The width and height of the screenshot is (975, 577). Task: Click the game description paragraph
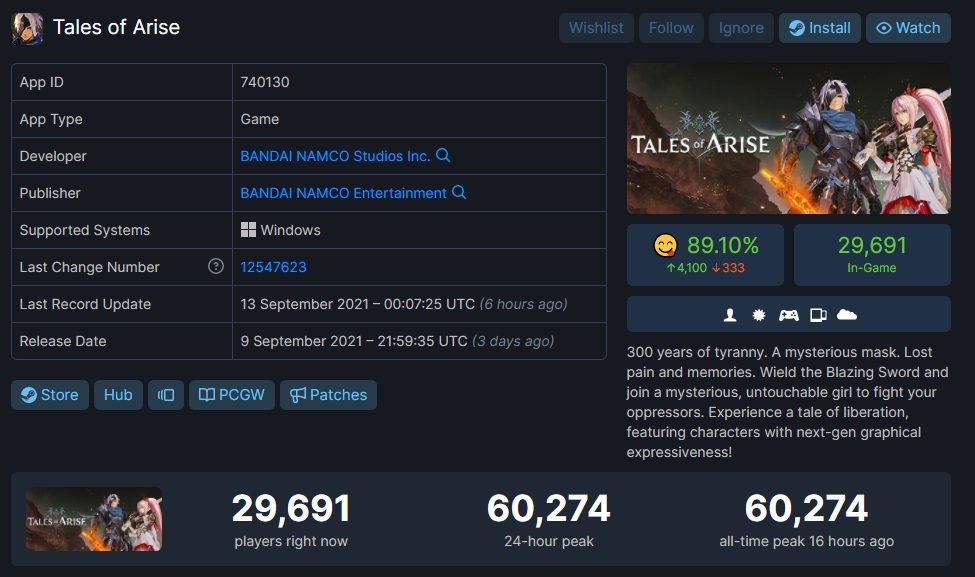787,402
